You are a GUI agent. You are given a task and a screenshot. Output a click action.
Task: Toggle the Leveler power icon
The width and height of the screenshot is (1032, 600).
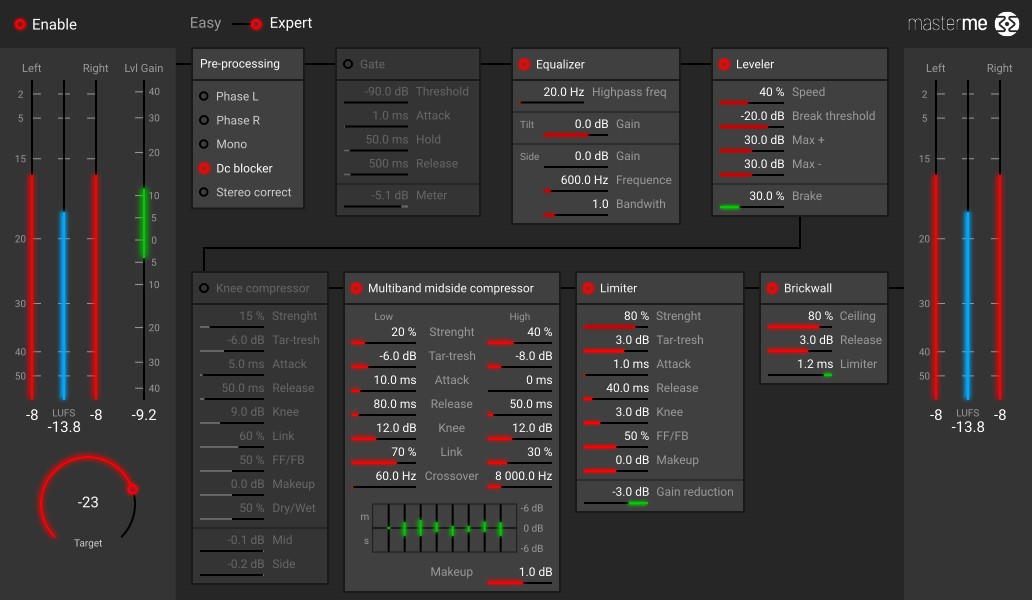click(726, 63)
